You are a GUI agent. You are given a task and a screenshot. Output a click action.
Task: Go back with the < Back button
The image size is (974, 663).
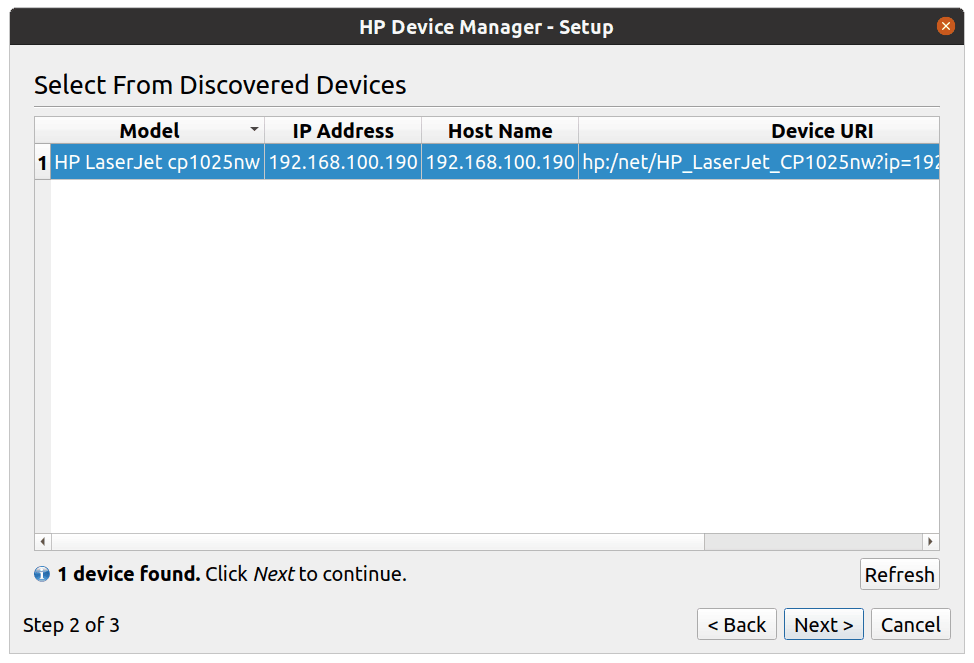(x=737, y=624)
